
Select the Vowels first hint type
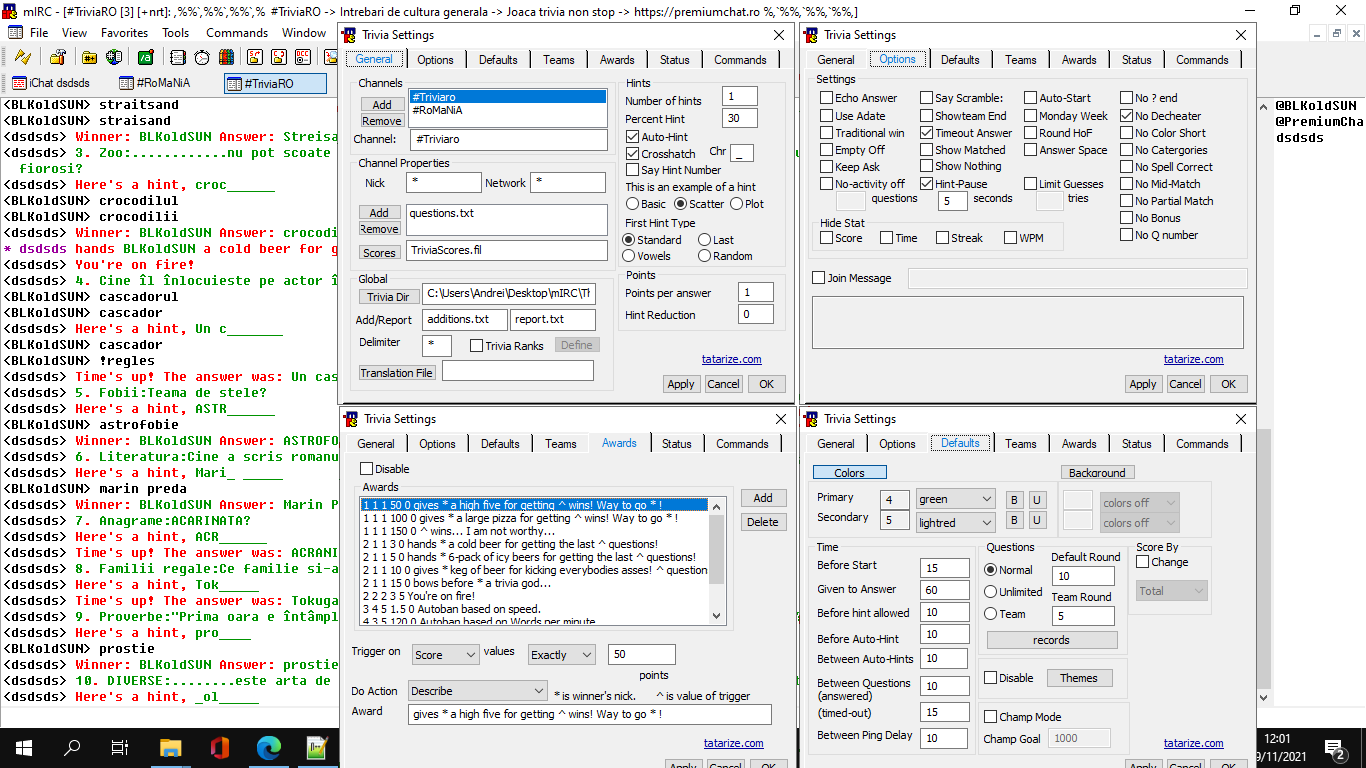click(629, 256)
